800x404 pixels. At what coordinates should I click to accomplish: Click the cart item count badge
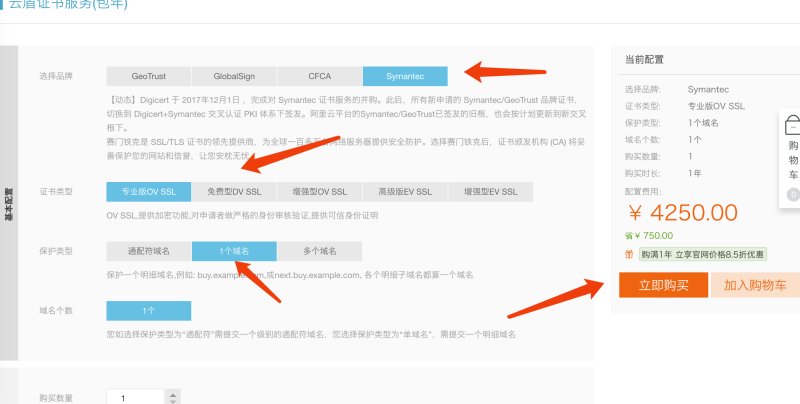[x=793, y=194]
